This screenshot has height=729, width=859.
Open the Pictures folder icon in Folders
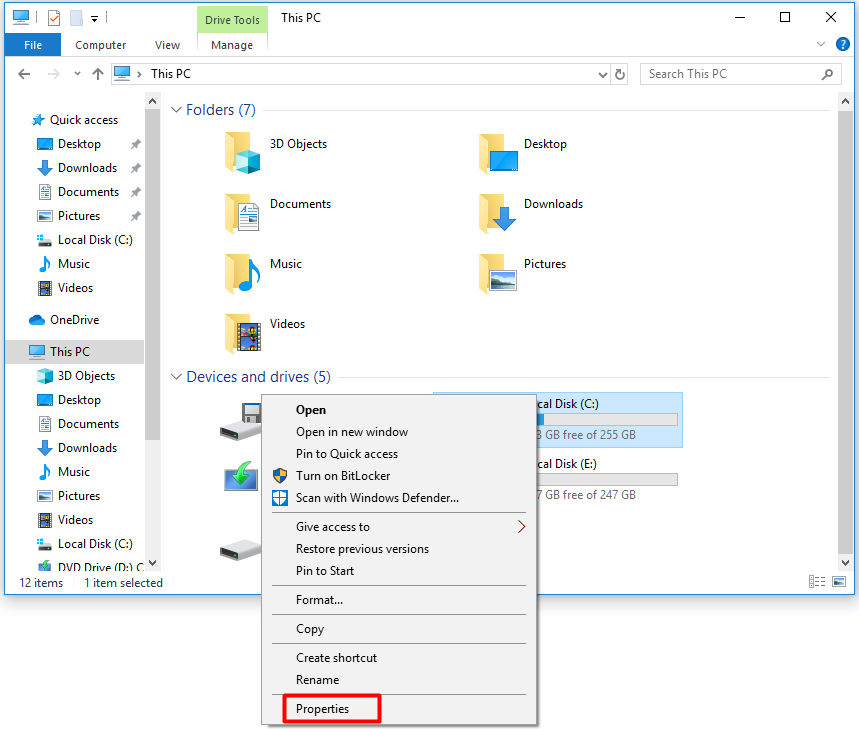pyautogui.click(x=498, y=273)
